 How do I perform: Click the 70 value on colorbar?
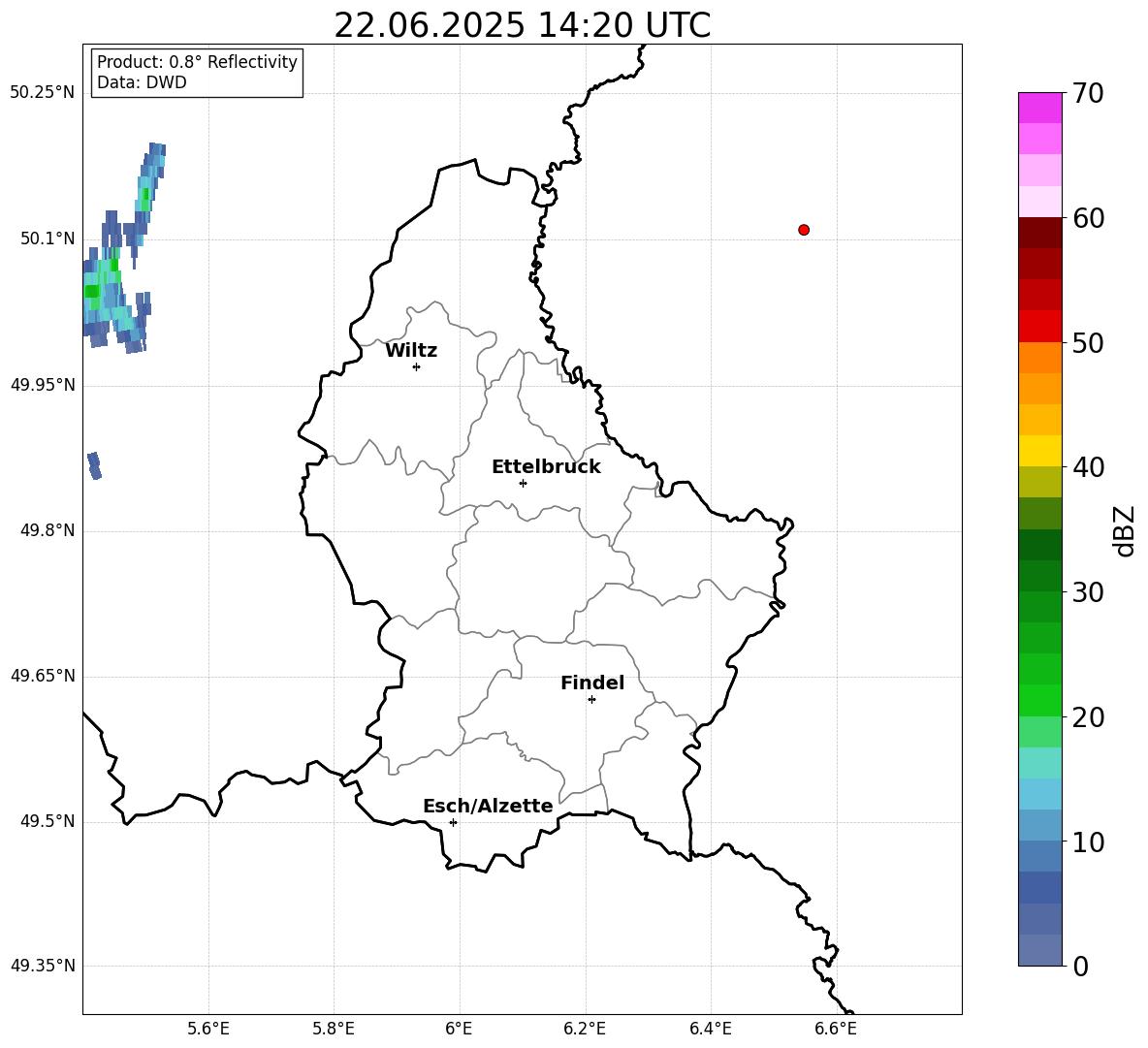click(1088, 93)
